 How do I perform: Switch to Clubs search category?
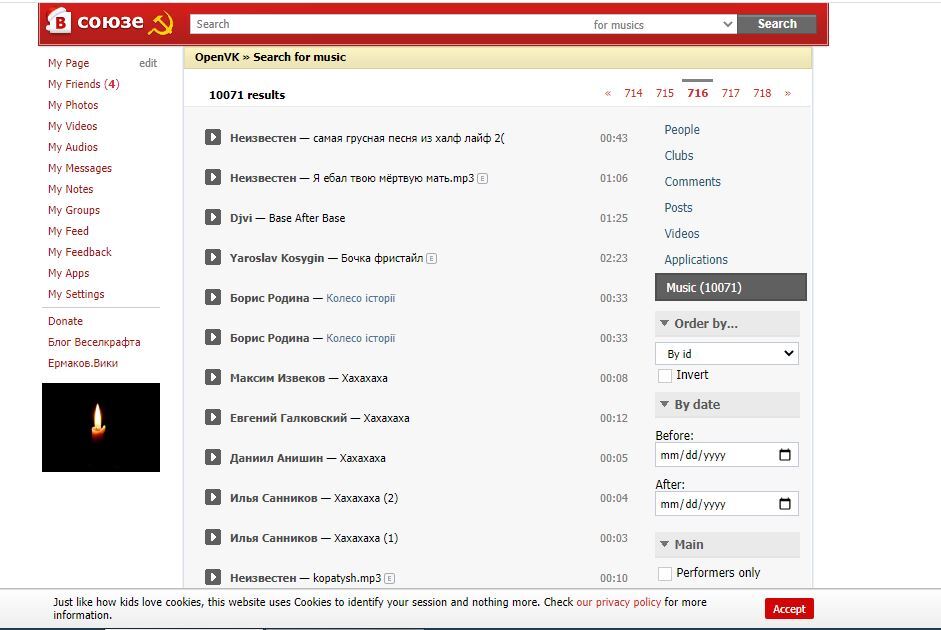coord(679,155)
